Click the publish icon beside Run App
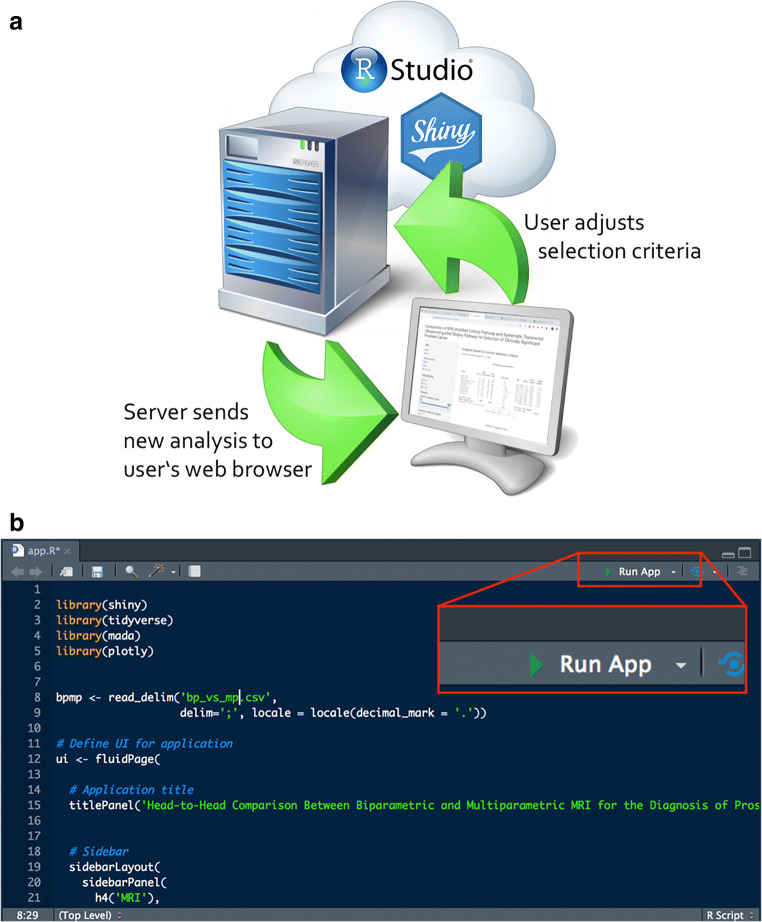762x922 pixels. (x=696, y=571)
